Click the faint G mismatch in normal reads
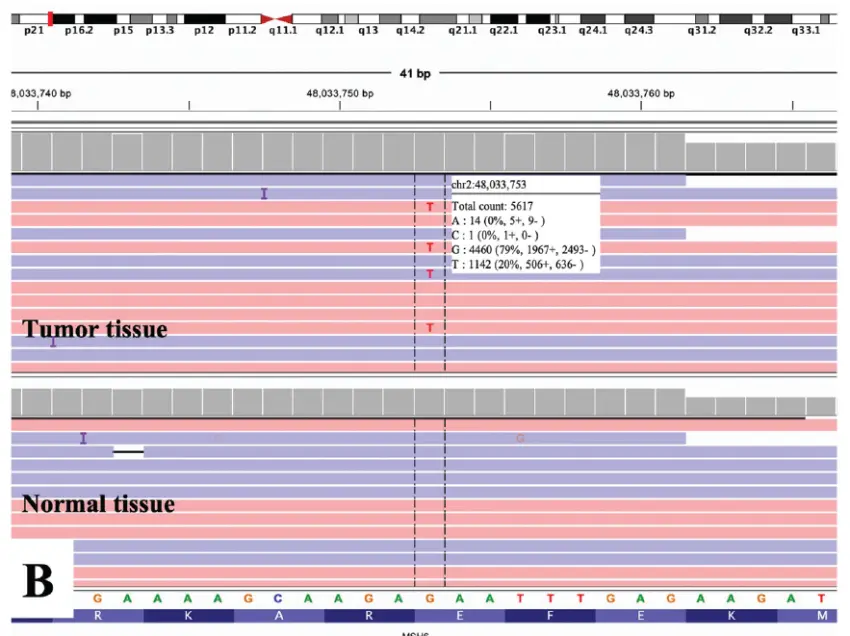Image resolution: width=850 pixels, height=636 pixels. pyautogui.click(x=520, y=438)
